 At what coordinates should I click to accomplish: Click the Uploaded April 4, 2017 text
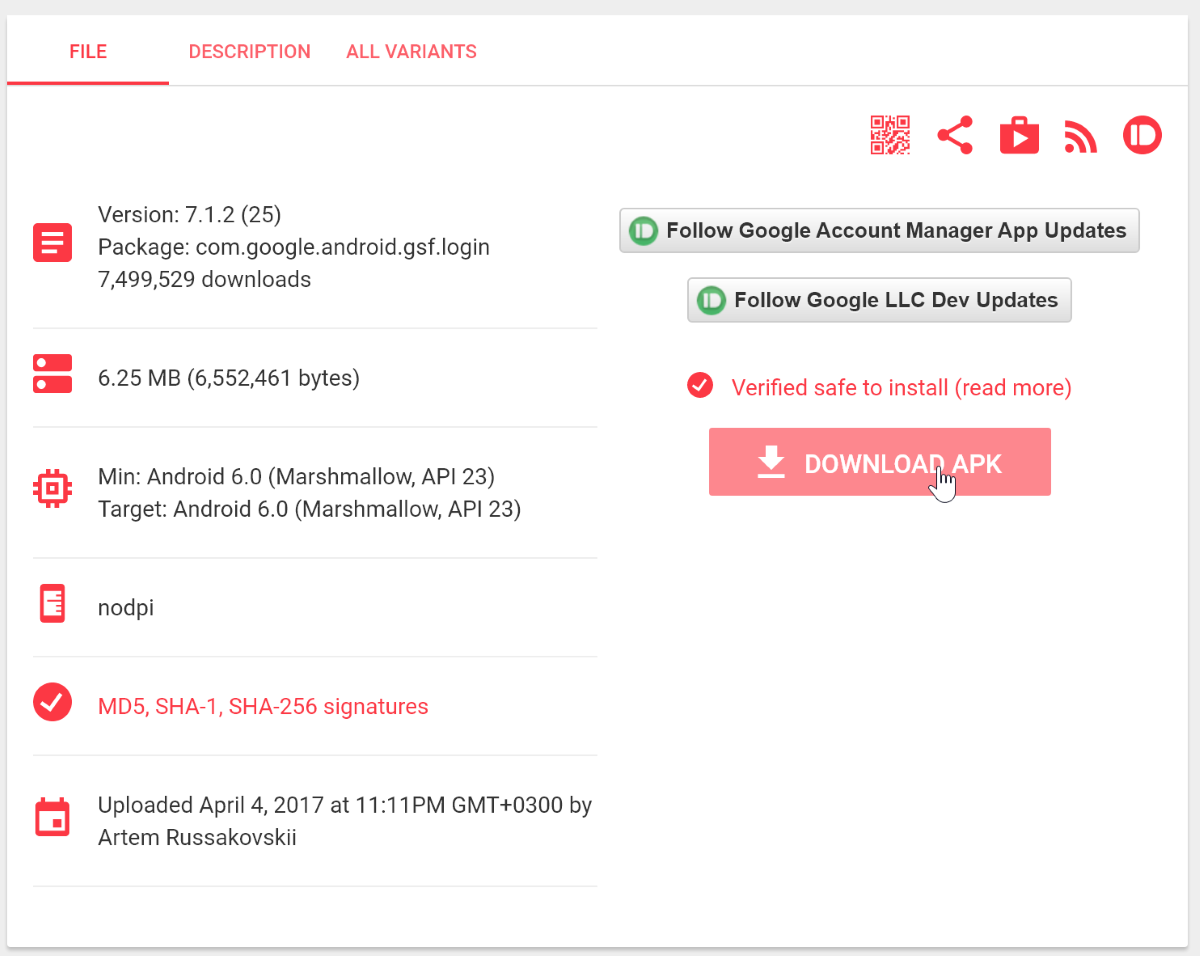click(x=345, y=804)
